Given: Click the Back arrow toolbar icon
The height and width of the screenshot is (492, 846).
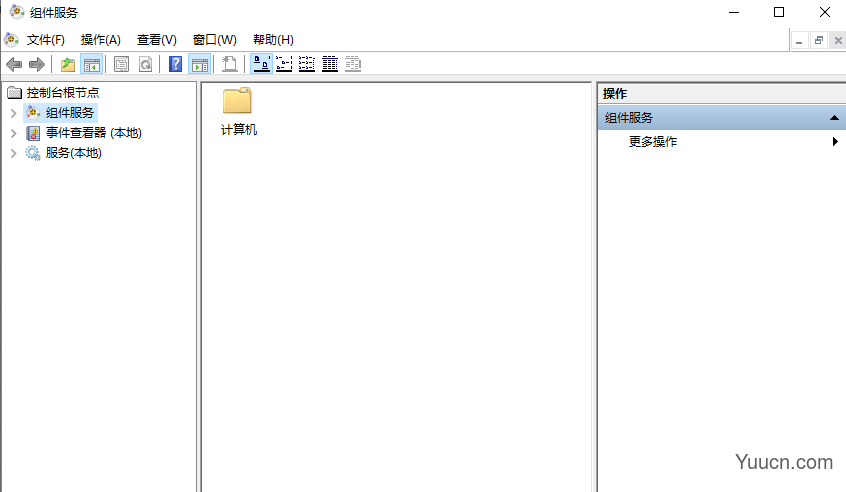Looking at the screenshot, I should pyautogui.click(x=14, y=65).
